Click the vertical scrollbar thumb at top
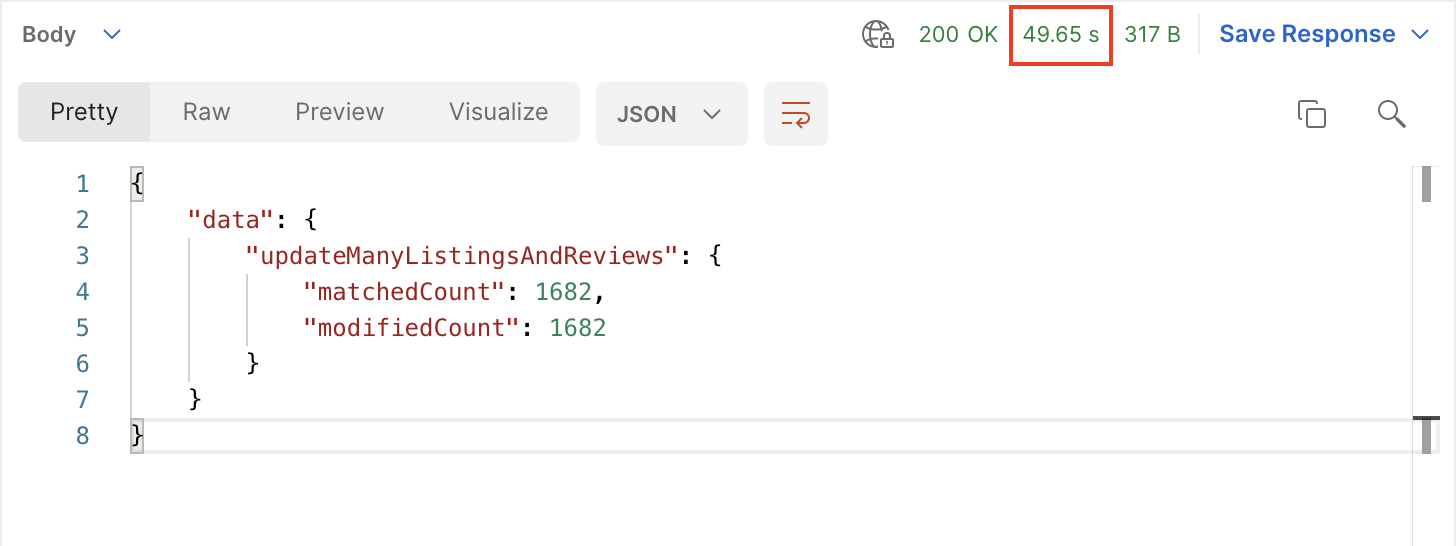Screen dimensions: 1456x546 1426,185
